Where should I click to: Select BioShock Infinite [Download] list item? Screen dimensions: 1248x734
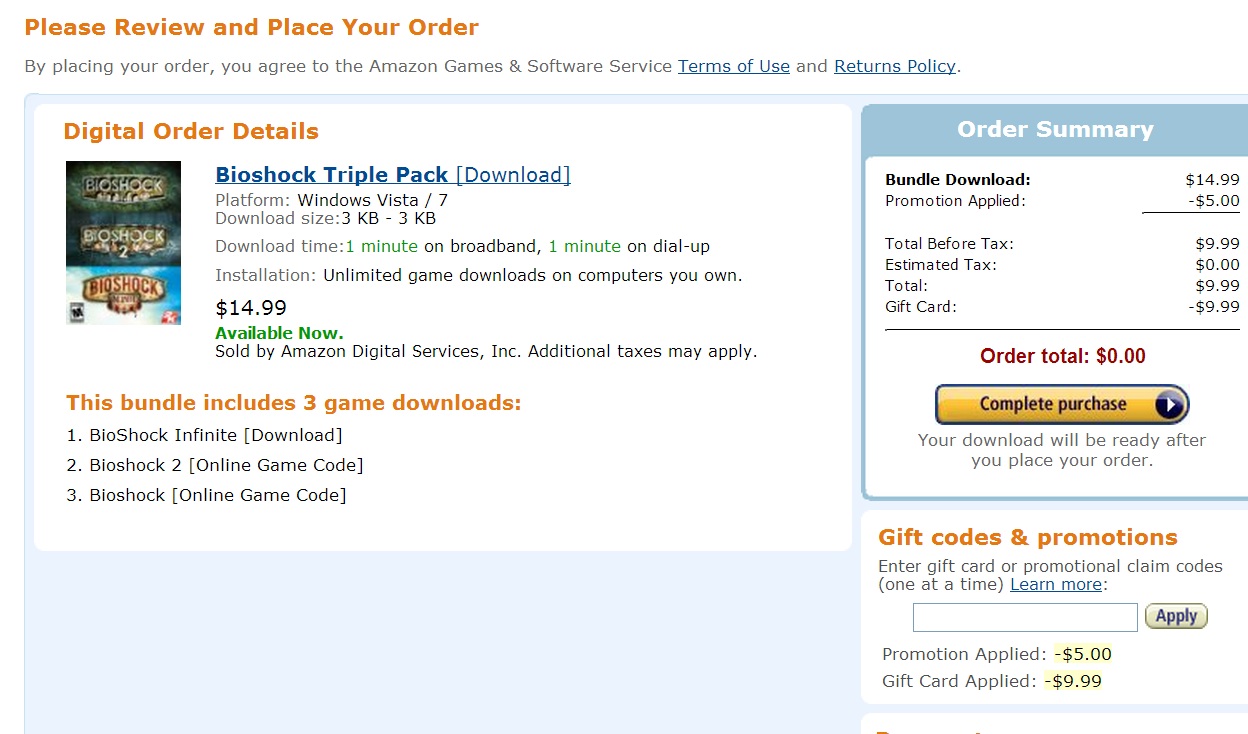pyautogui.click(x=215, y=435)
